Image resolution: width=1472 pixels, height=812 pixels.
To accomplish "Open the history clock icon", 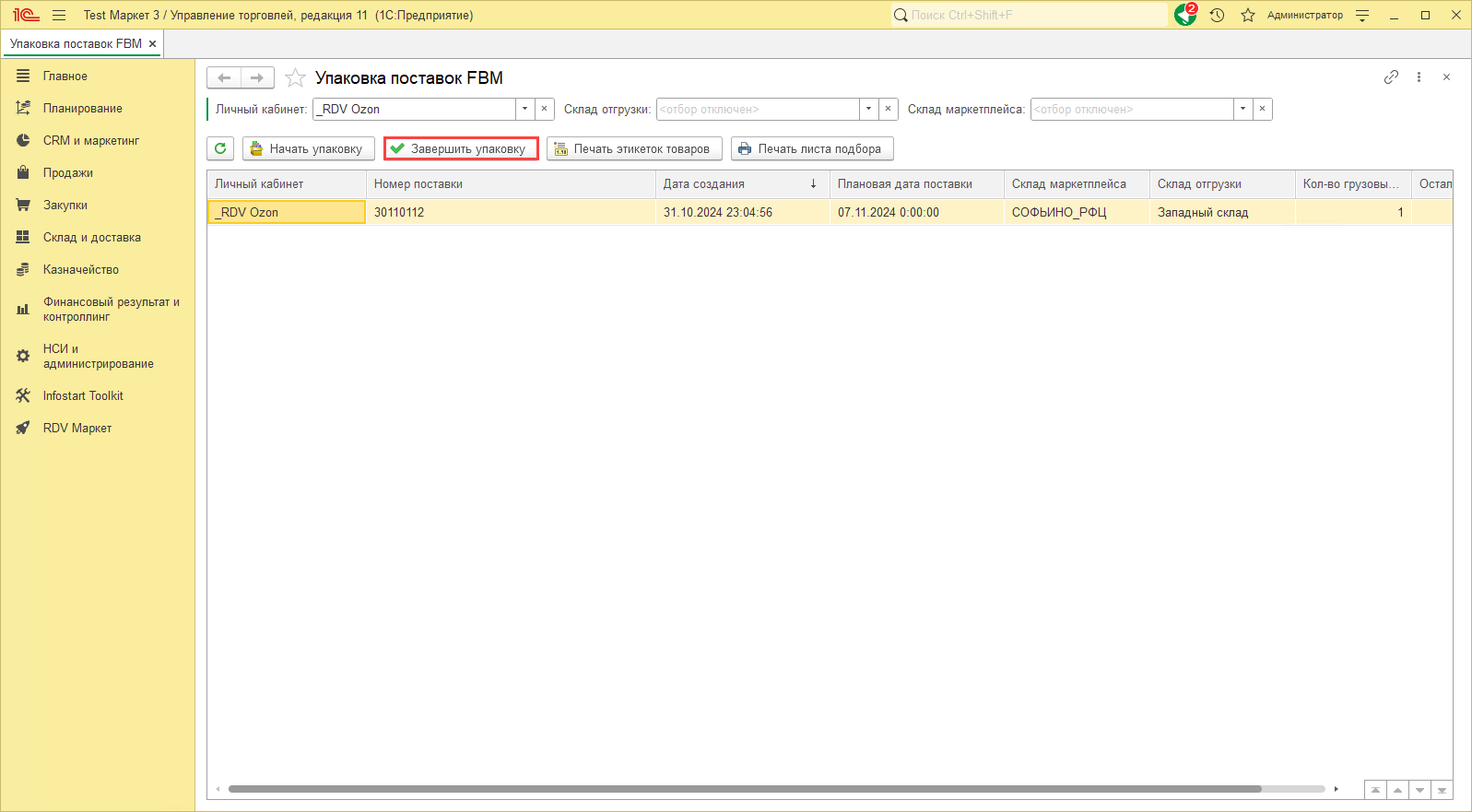I will 1217,15.
